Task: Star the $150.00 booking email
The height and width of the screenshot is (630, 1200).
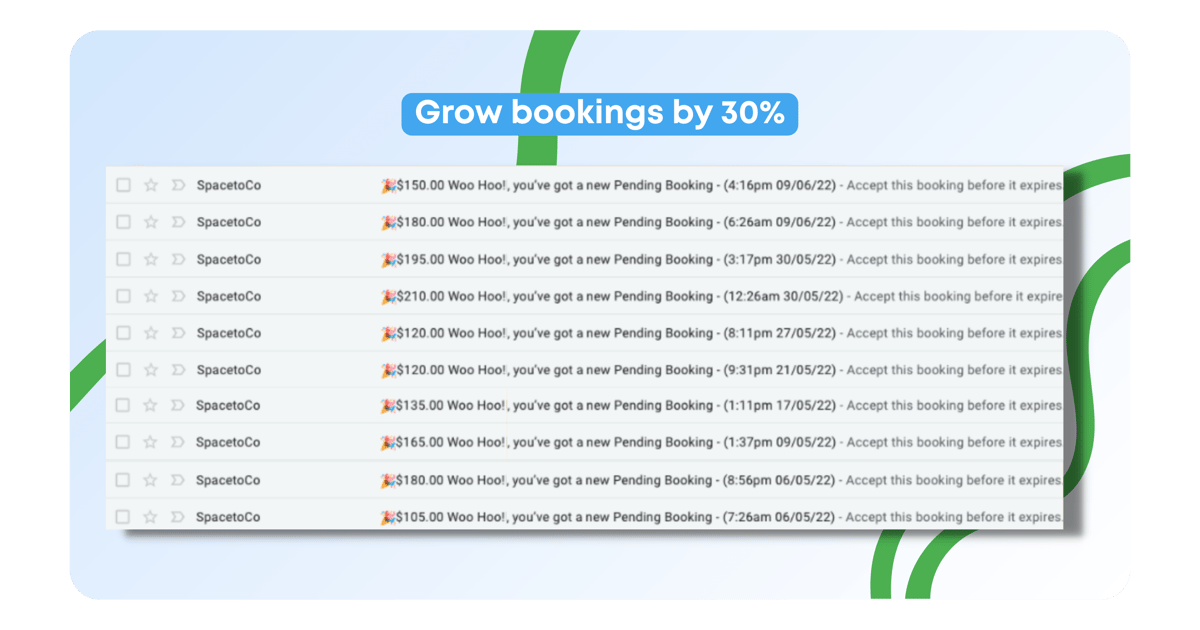Action: 151,185
